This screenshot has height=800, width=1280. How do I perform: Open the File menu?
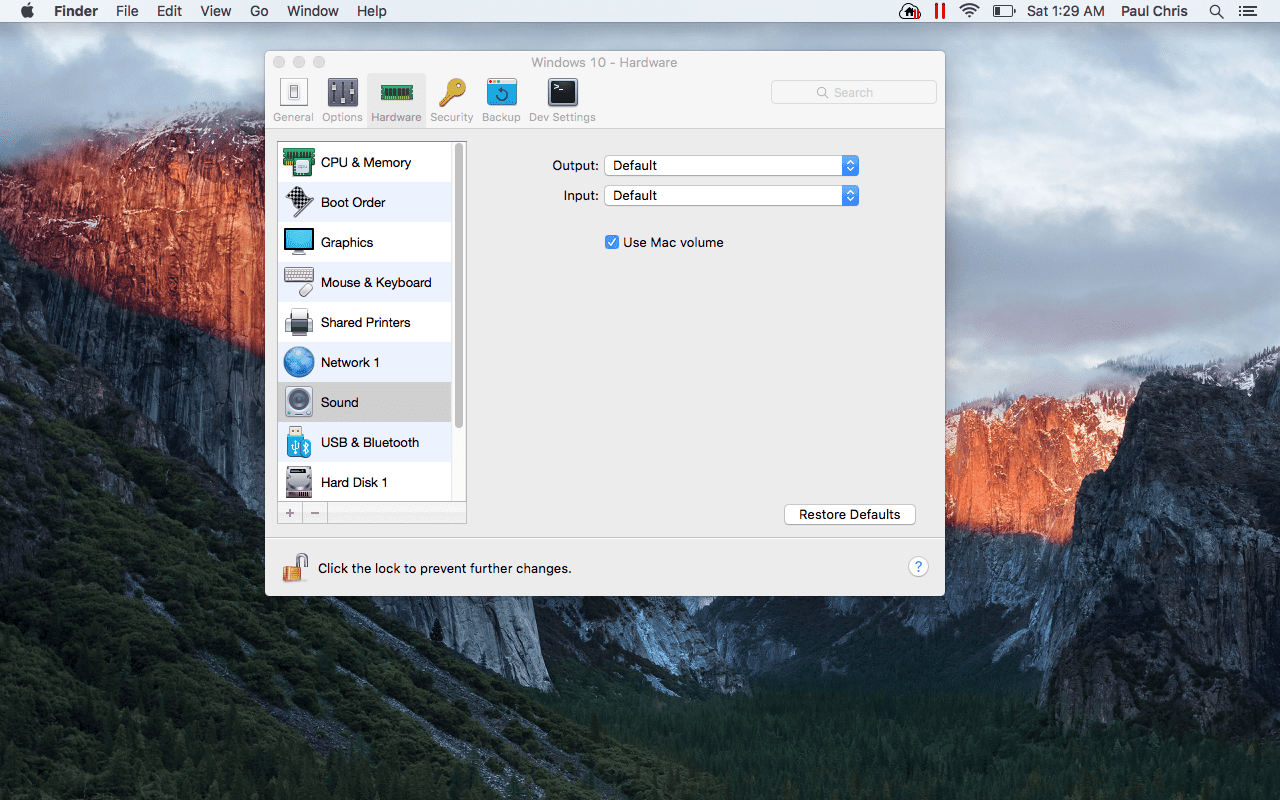[127, 11]
